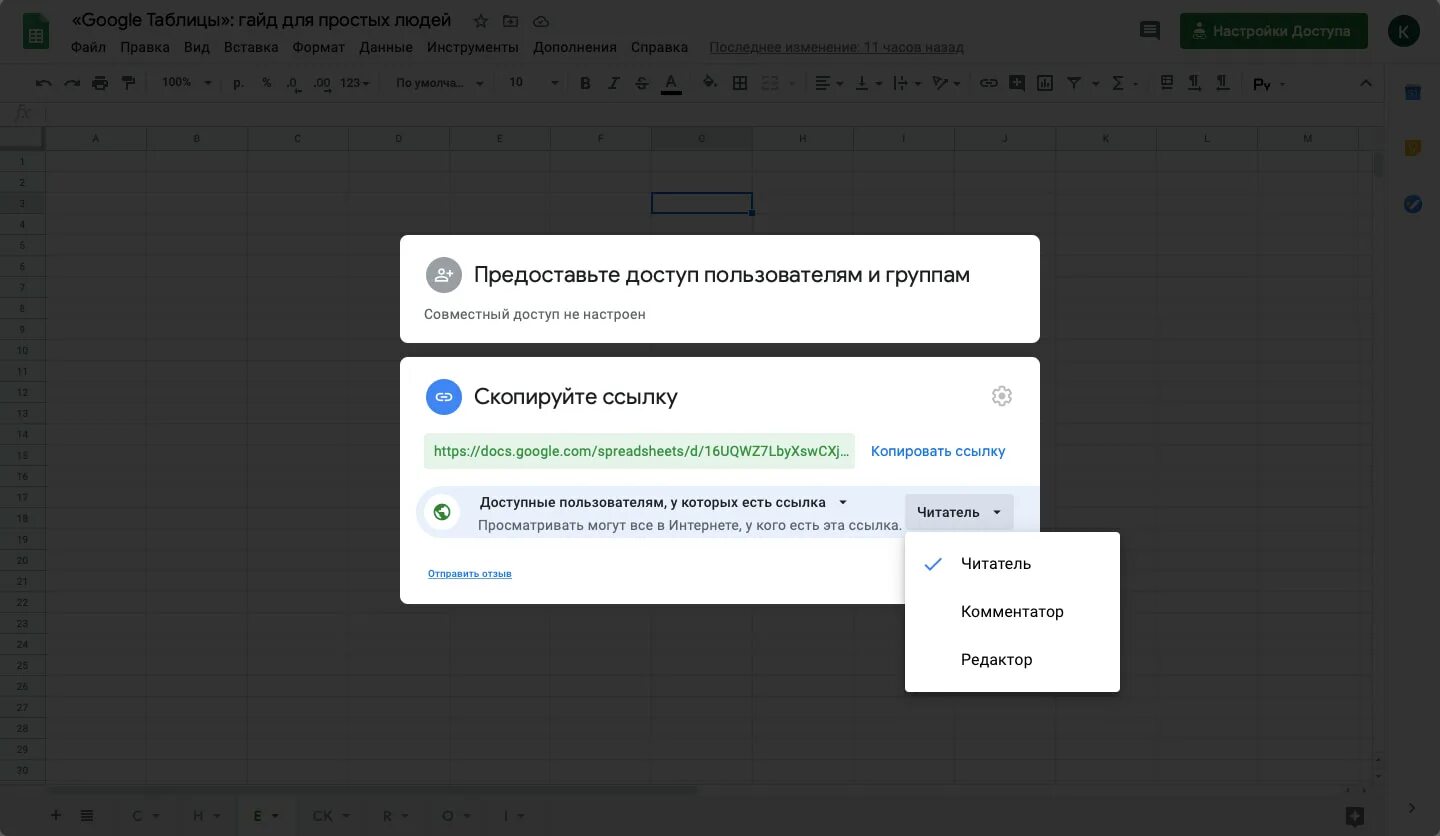This screenshot has height=836, width=1440.
Task: Open the Explore button at the bottom right
Action: (x=1354, y=815)
